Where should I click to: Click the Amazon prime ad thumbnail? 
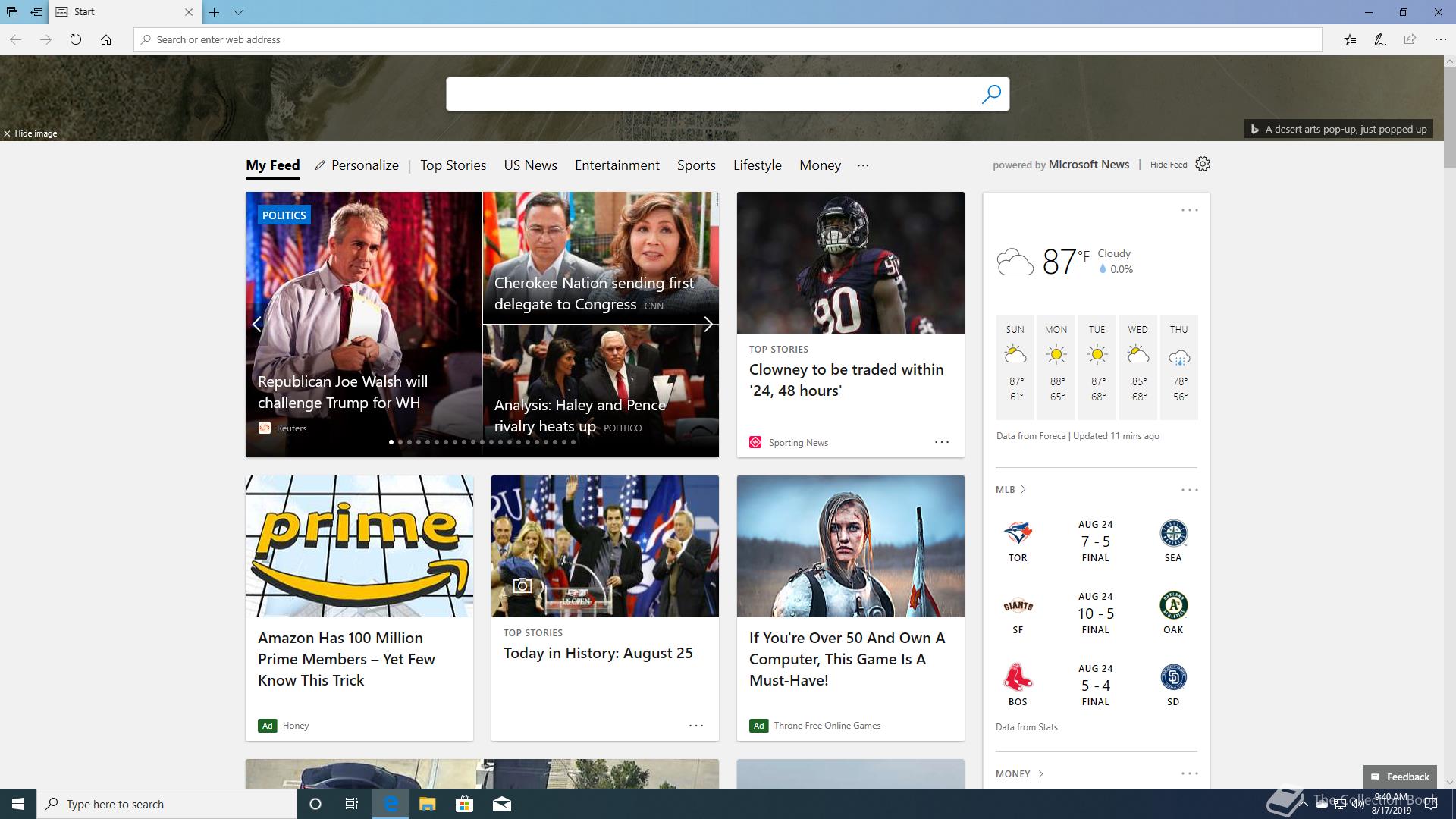pyautogui.click(x=359, y=546)
